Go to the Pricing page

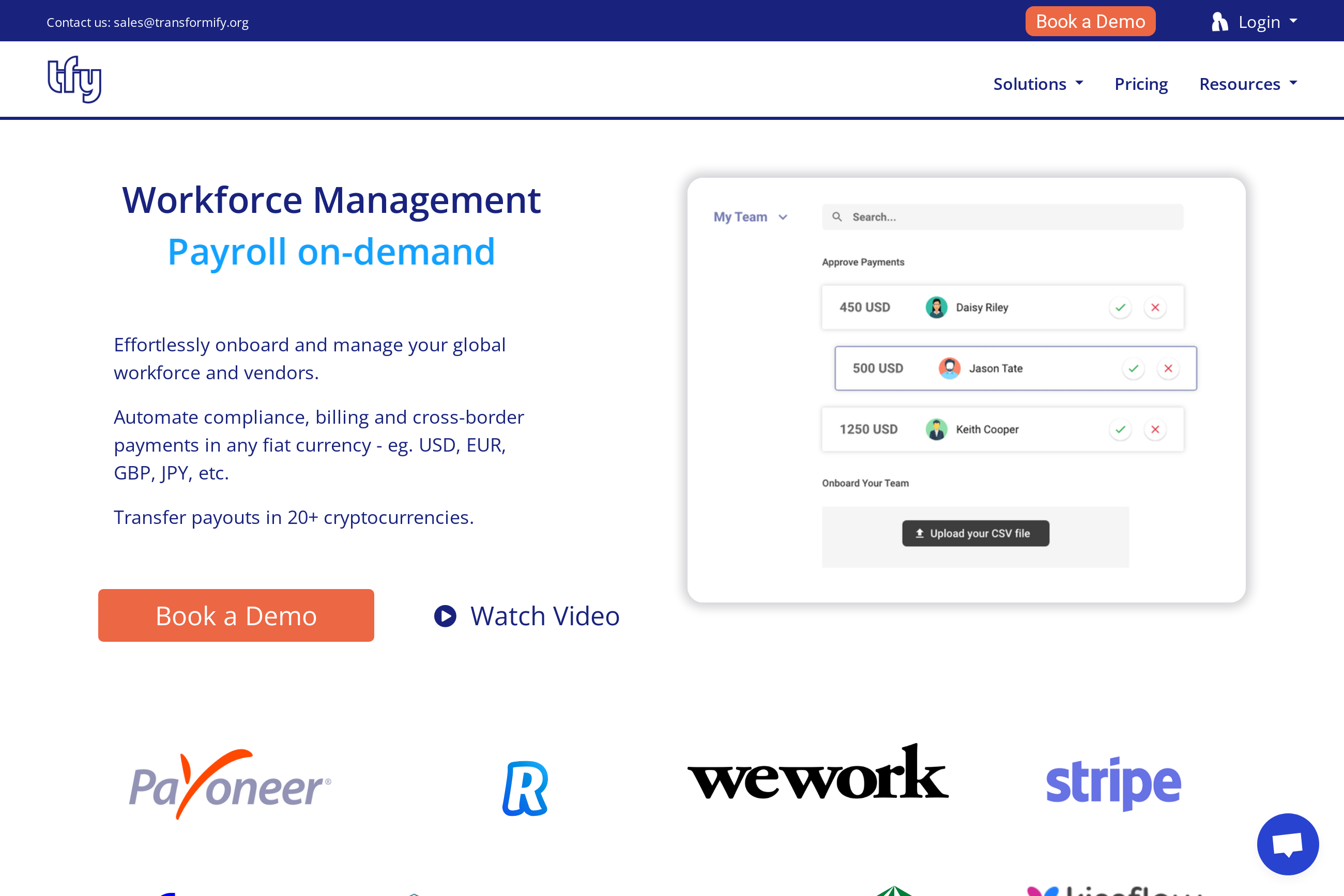[1140, 84]
